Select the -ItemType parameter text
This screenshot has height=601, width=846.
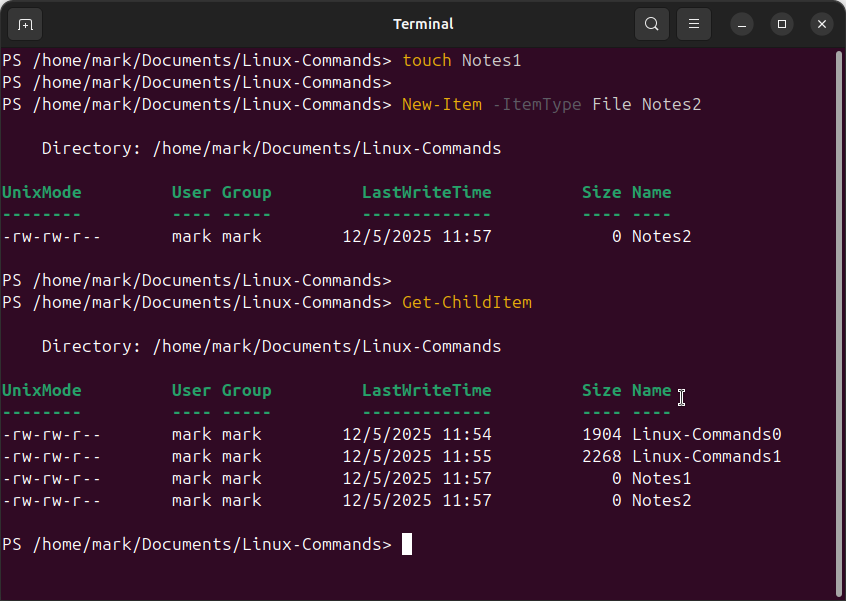coord(537,104)
